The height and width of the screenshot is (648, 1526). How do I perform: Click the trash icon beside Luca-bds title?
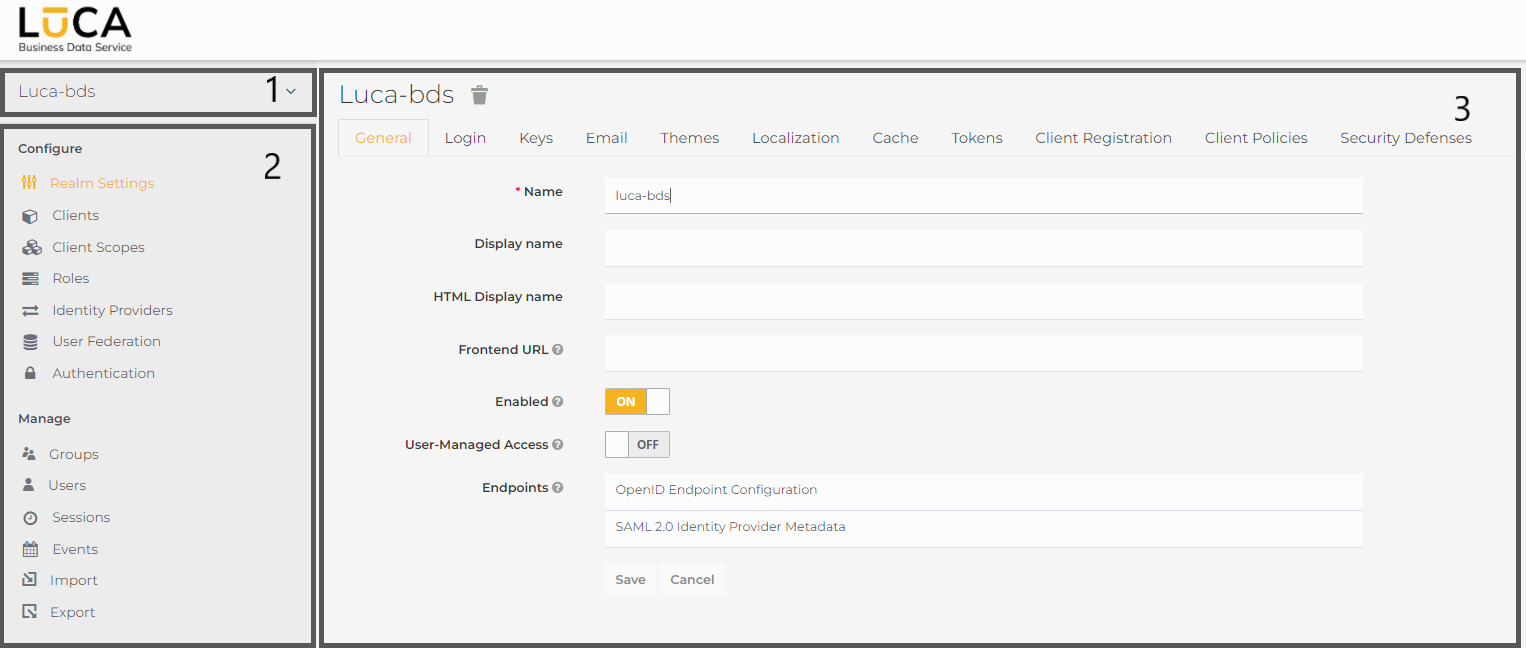(x=480, y=95)
